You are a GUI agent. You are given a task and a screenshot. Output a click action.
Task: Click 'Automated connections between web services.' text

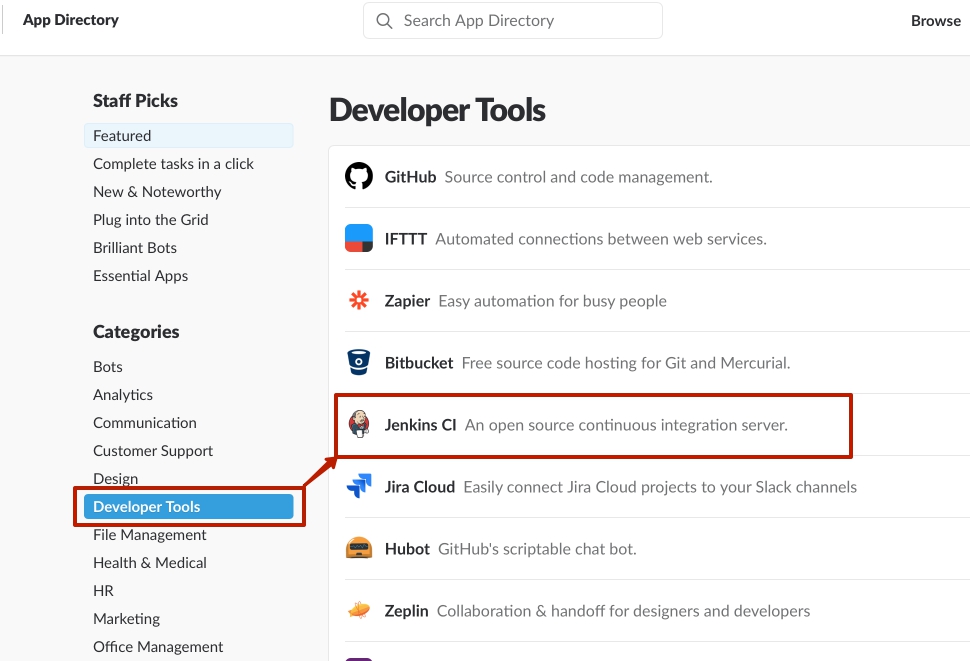click(601, 239)
